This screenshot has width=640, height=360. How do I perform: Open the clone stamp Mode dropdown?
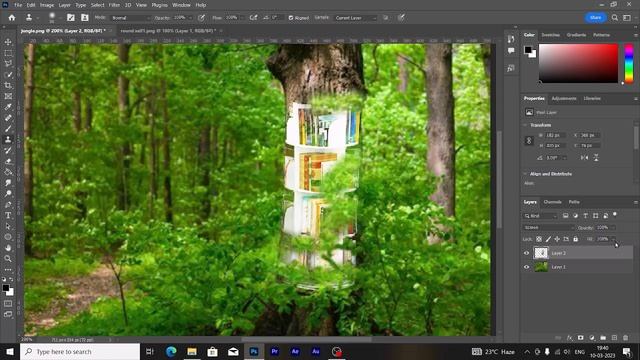point(130,18)
